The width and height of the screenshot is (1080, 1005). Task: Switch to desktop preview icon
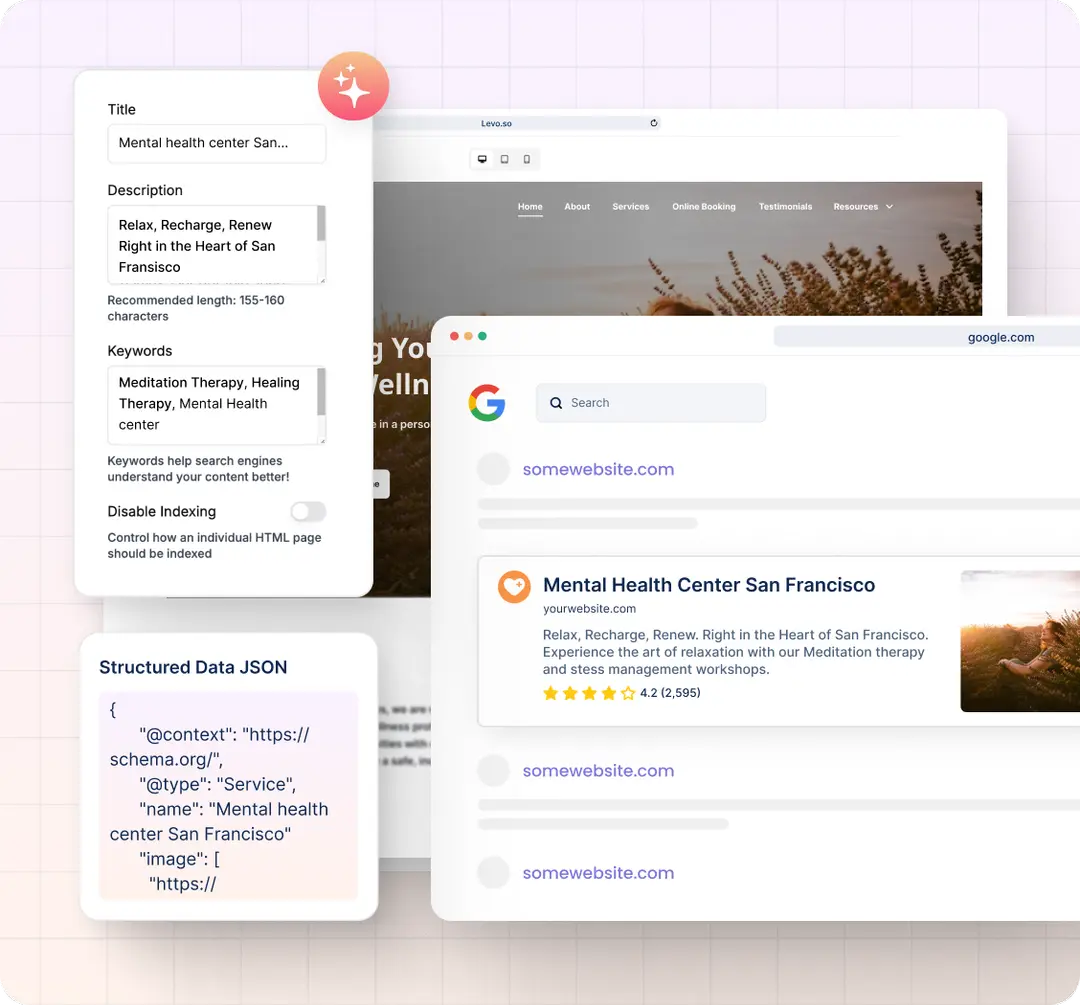482,159
